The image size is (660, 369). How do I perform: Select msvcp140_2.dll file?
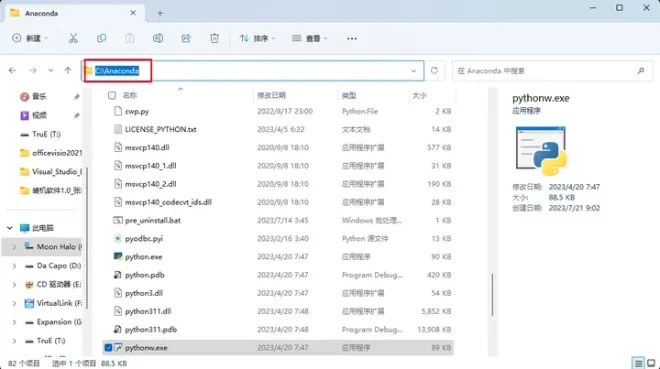278,184
